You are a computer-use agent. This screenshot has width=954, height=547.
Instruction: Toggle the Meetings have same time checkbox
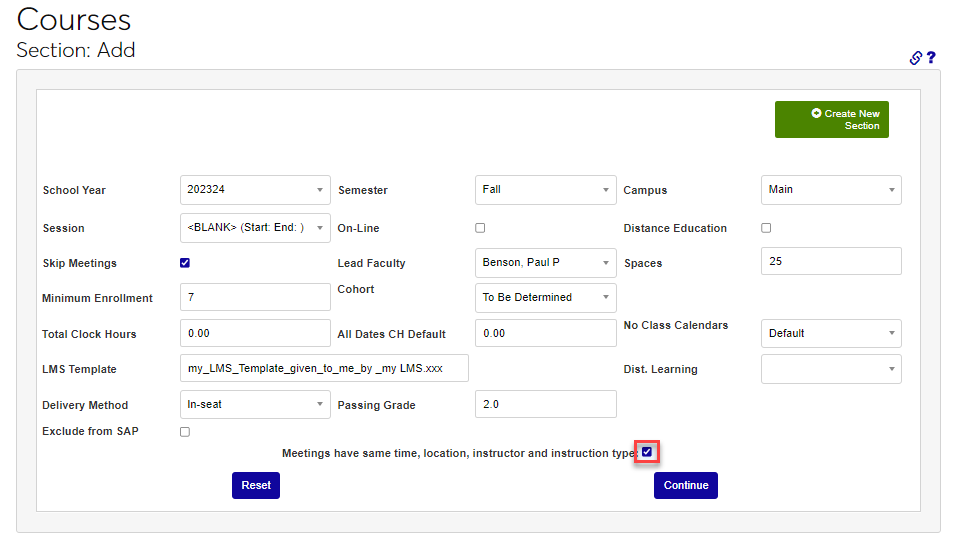(x=648, y=452)
